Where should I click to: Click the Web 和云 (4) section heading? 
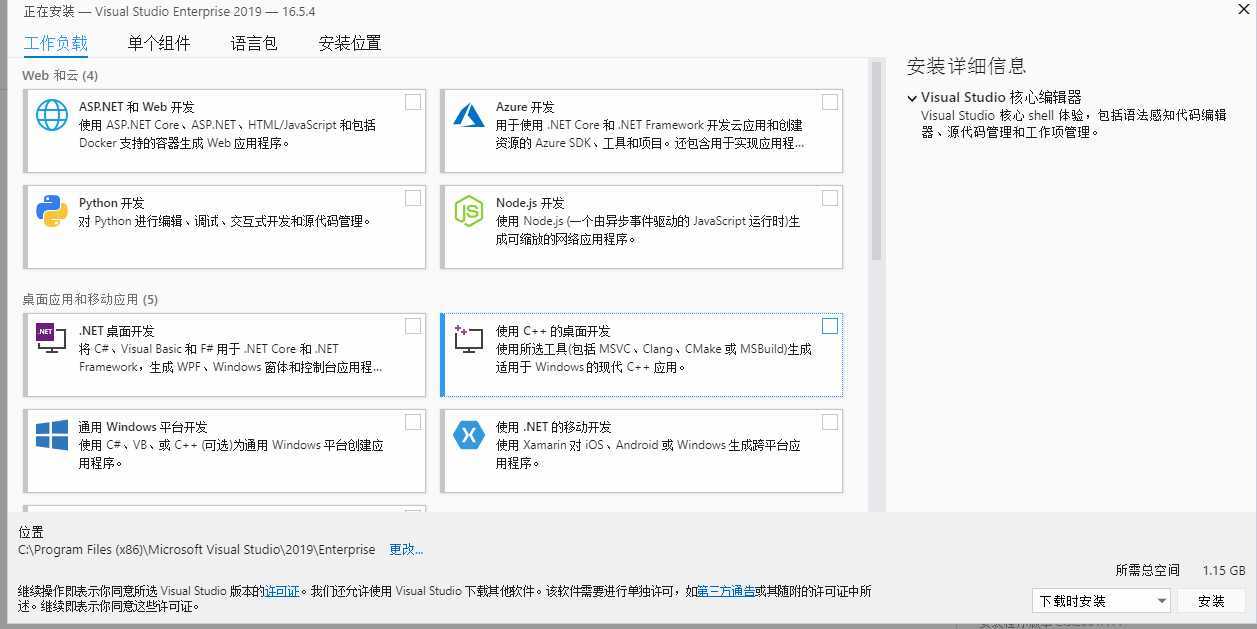point(60,75)
